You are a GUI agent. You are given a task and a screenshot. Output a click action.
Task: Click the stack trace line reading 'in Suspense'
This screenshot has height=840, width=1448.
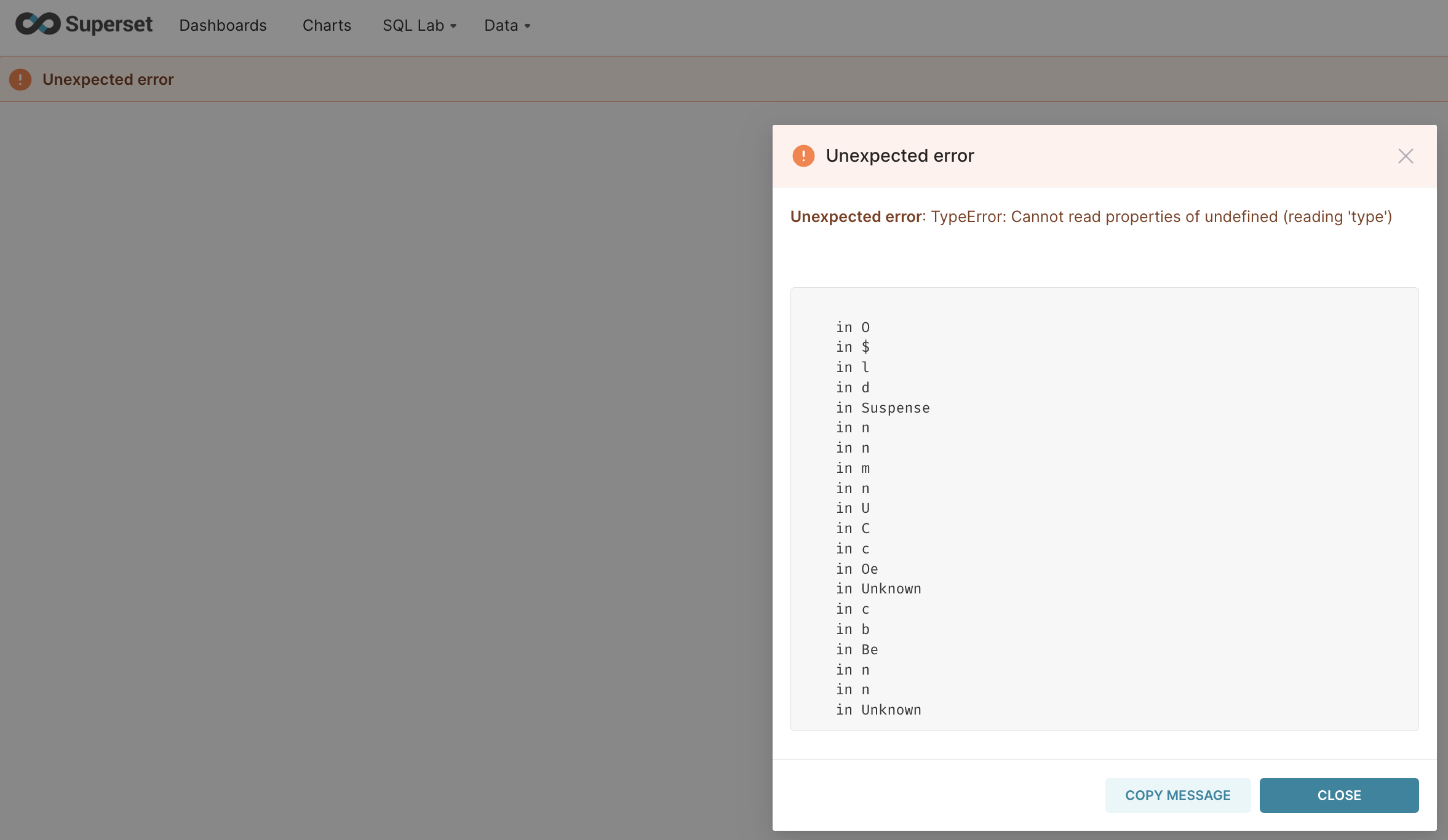pyautogui.click(x=883, y=408)
